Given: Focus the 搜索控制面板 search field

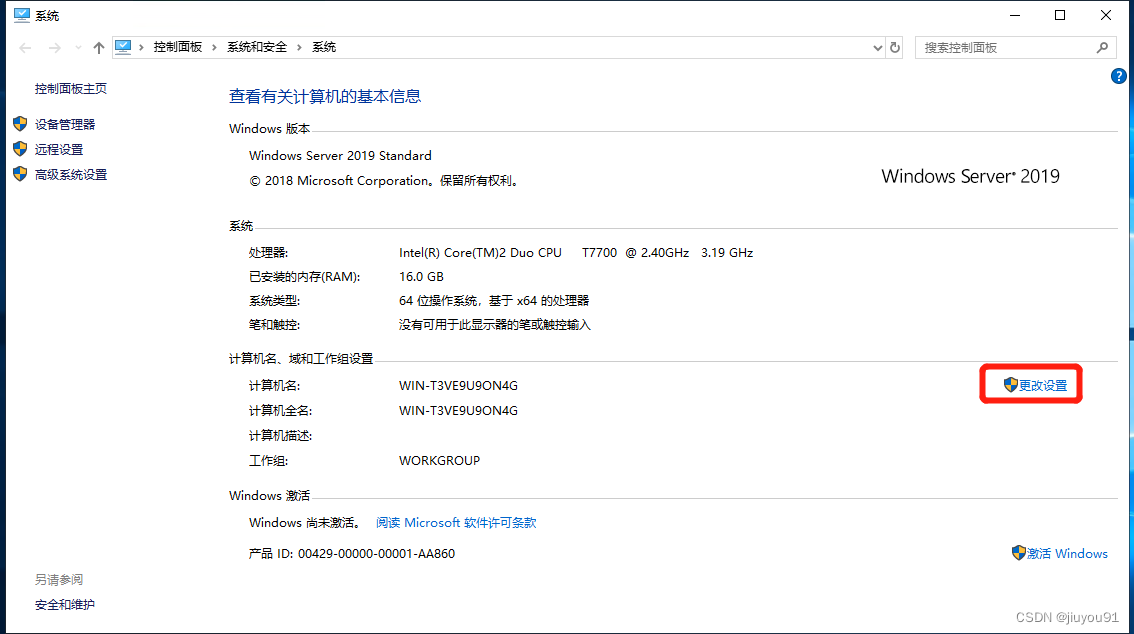Looking at the screenshot, I should pyautogui.click(x=1000, y=47).
